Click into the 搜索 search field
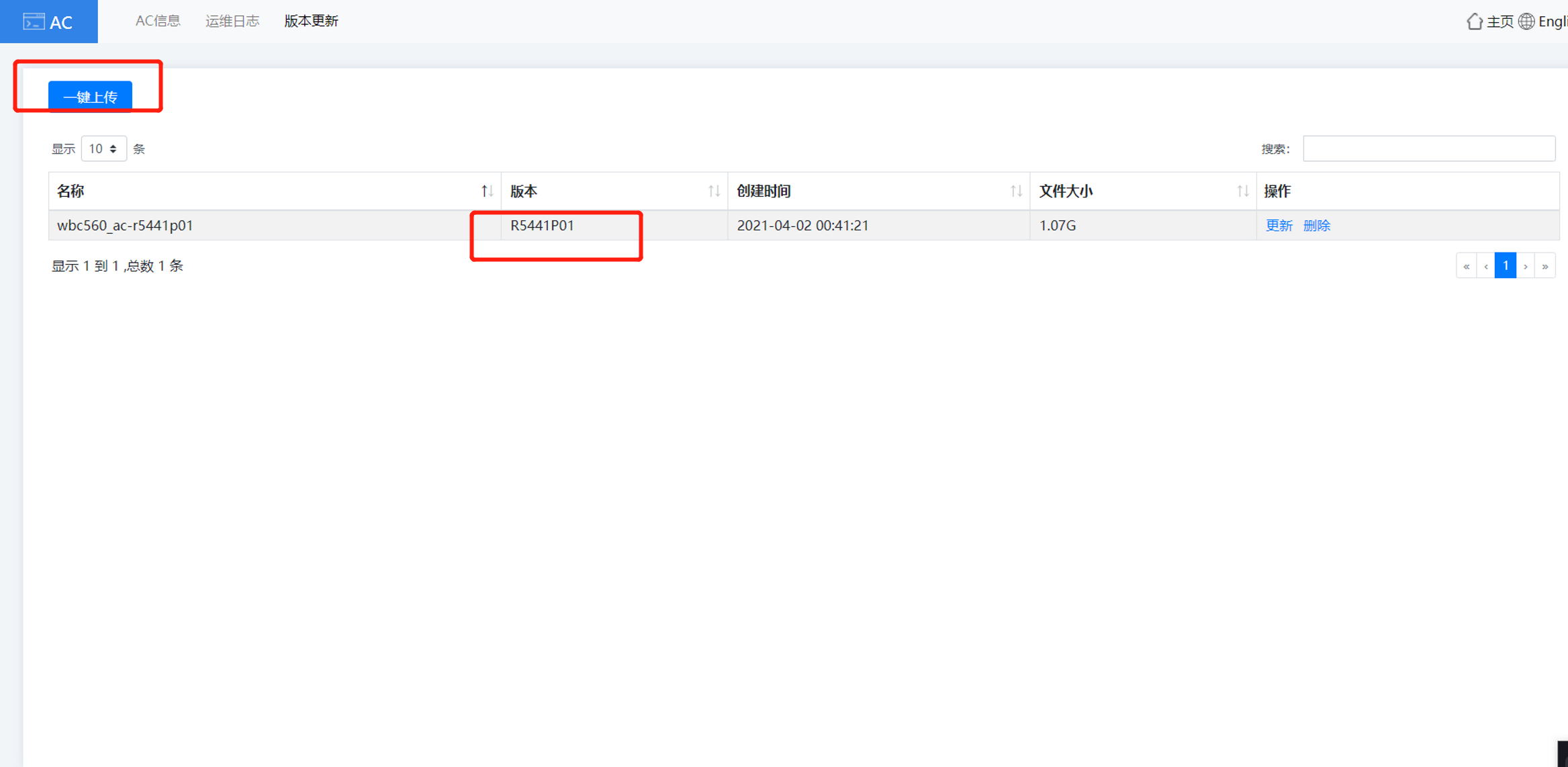The height and width of the screenshot is (767, 1568). pyautogui.click(x=1428, y=148)
